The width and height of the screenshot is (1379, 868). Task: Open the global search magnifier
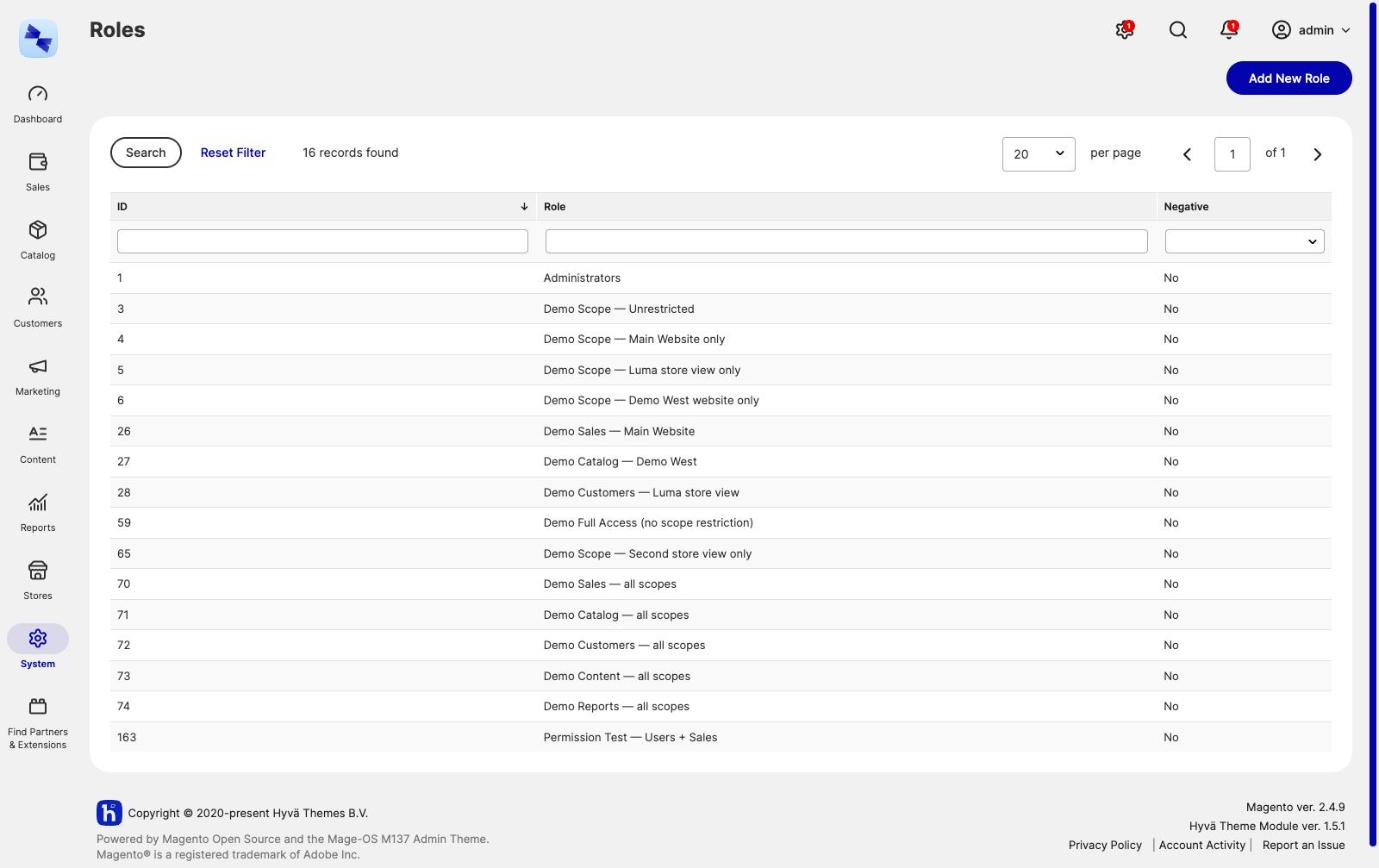tap(1178, 30)
